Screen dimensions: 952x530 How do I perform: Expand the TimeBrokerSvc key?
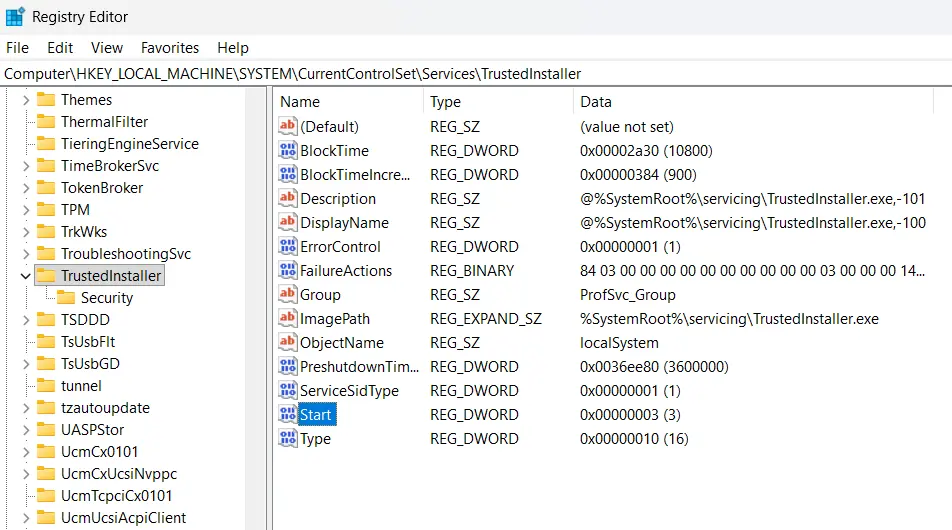pyautogui.click(x=26, y=166)
